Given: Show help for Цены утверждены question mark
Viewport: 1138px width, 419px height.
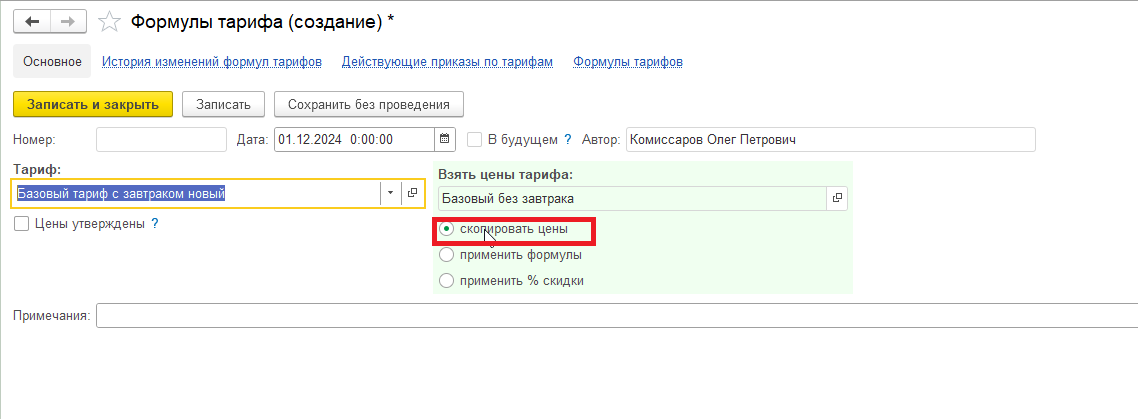Looking at the screenshot, I should click(x=155, y=224).
